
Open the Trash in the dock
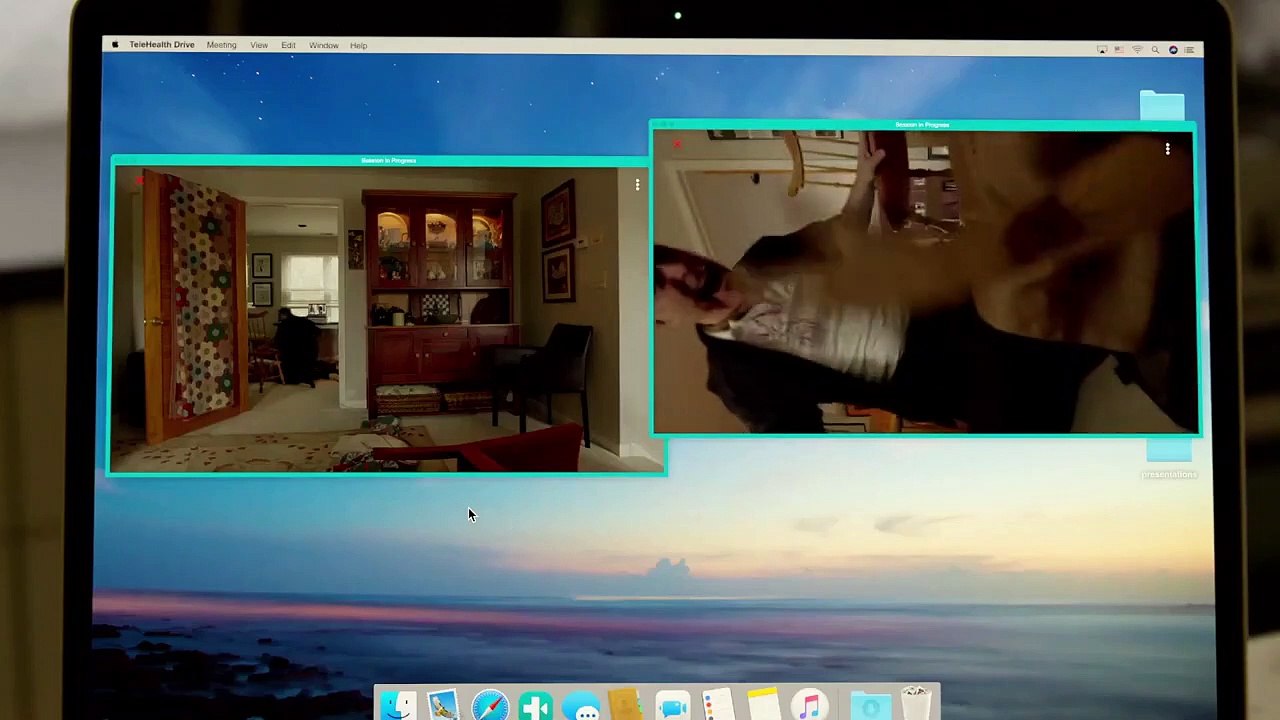[x=915, y=704]
